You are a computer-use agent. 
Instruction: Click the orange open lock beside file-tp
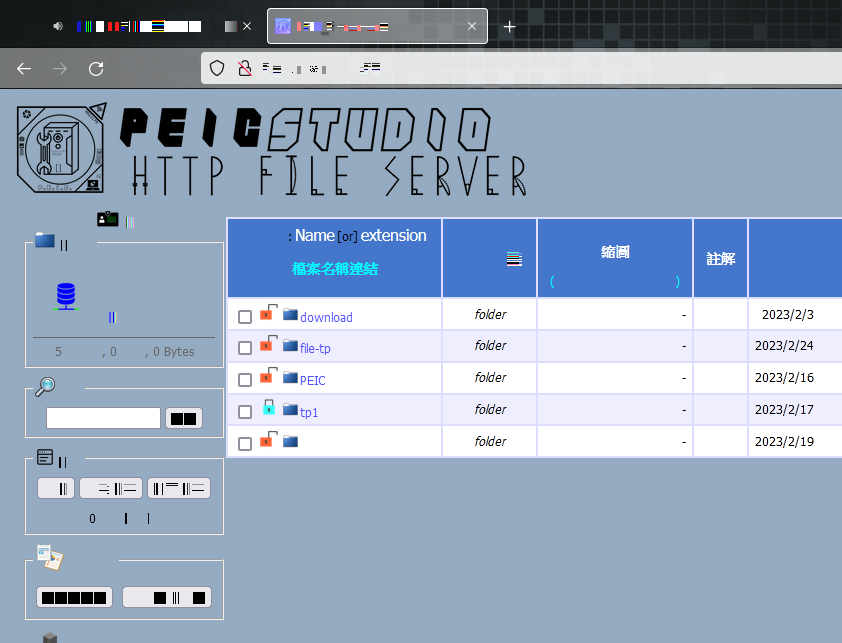pos(268,343)
